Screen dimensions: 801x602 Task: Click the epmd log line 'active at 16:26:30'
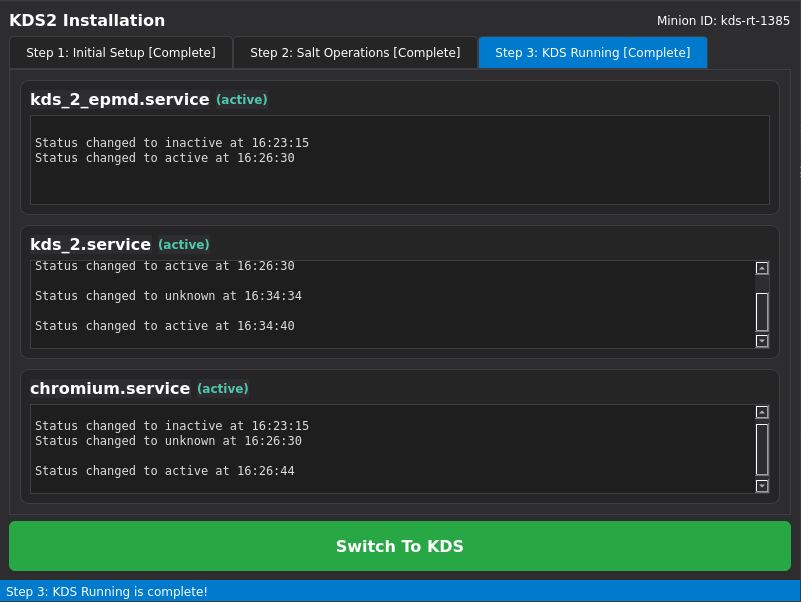tap(165, 158)
